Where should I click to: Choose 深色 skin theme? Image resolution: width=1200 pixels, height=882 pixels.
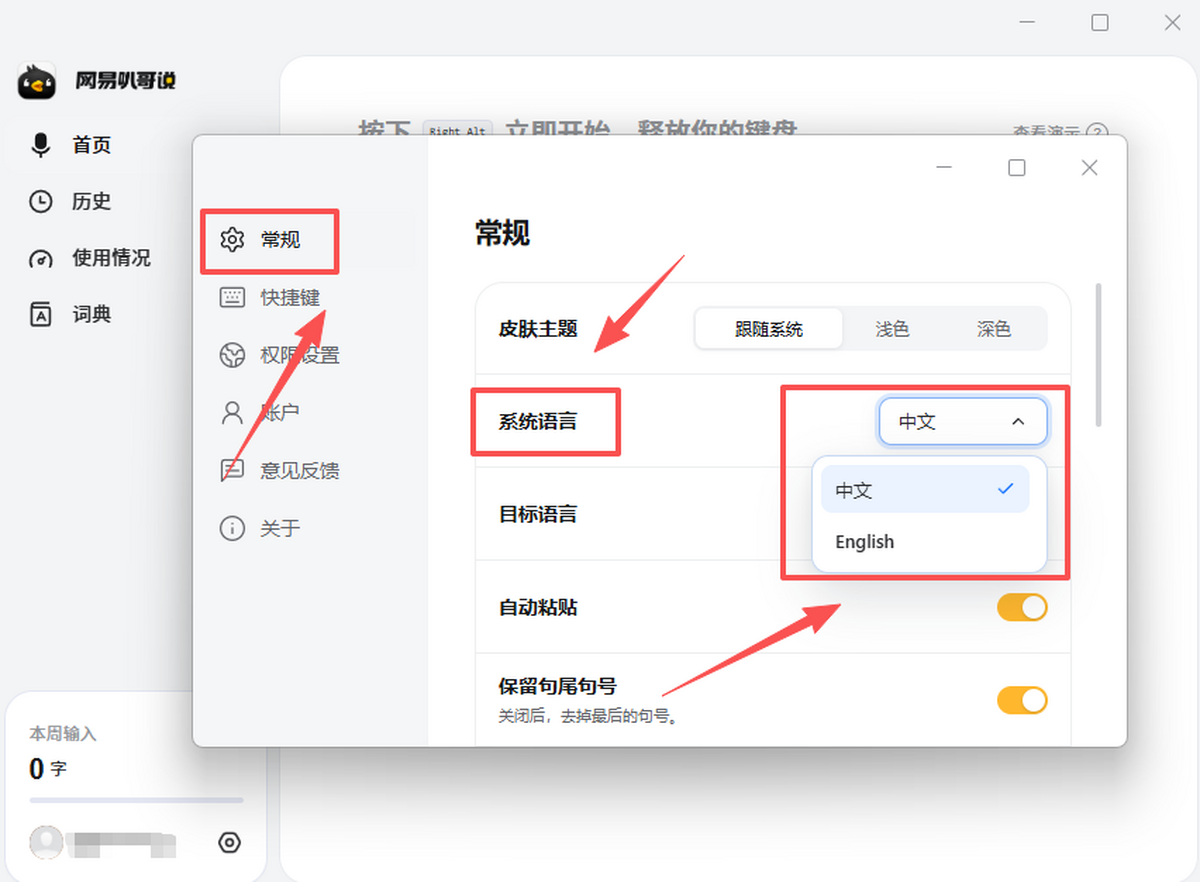993,329
